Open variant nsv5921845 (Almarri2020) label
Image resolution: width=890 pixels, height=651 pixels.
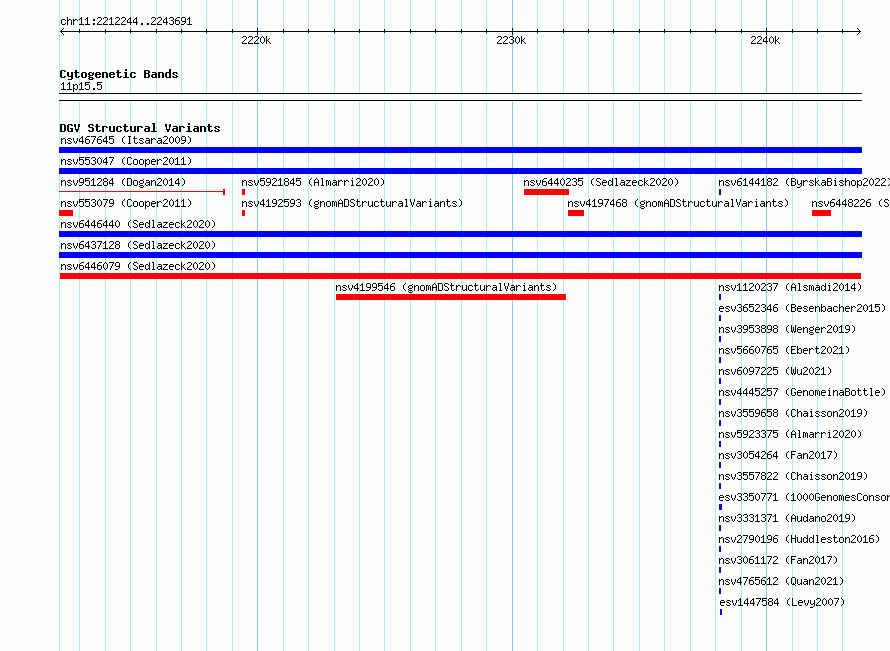coord(313,182)
